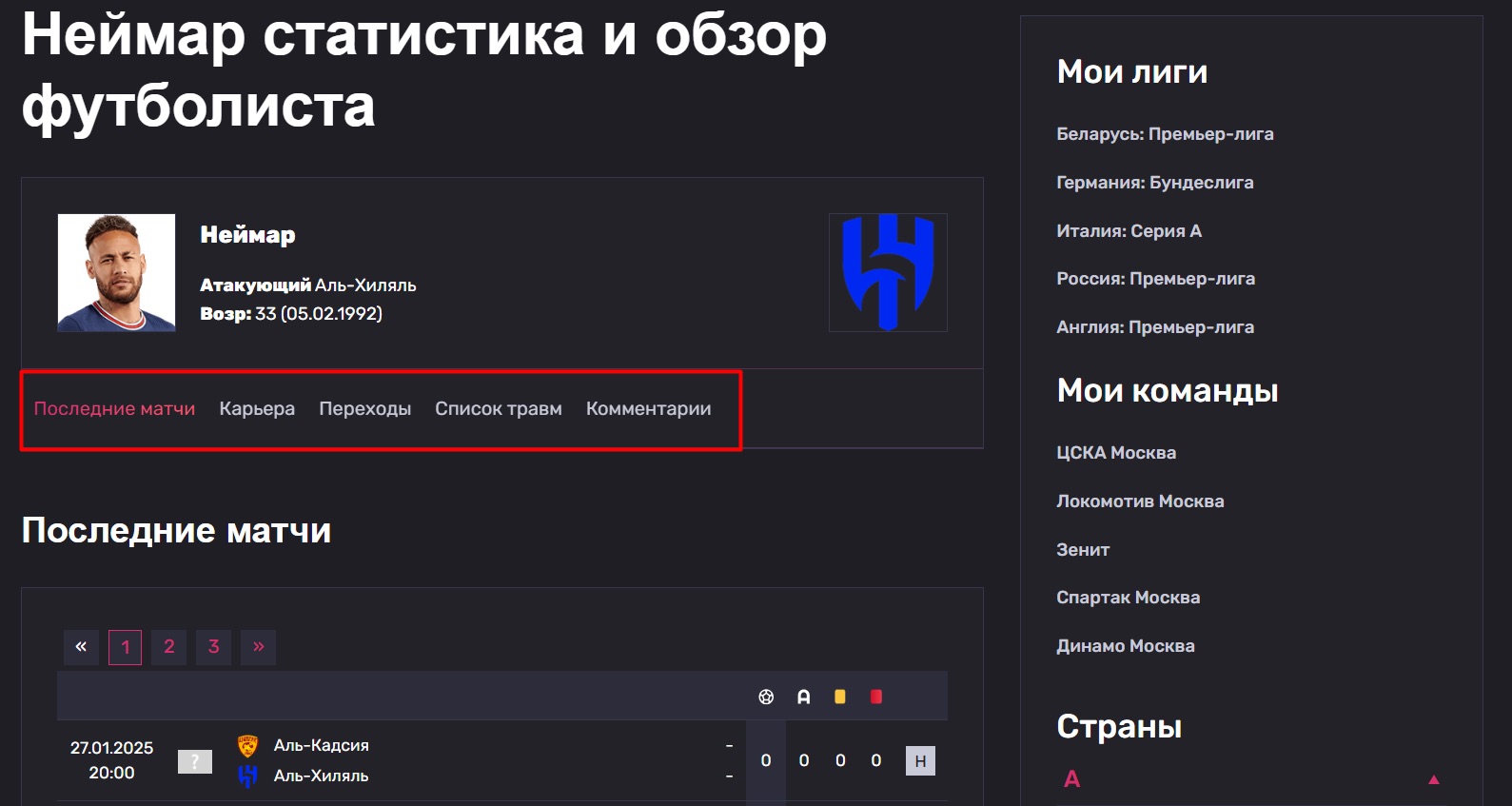The height and width of the screenshot is (806, 1512).
Task: Open the Переходы tab
Action: [365, 408]
